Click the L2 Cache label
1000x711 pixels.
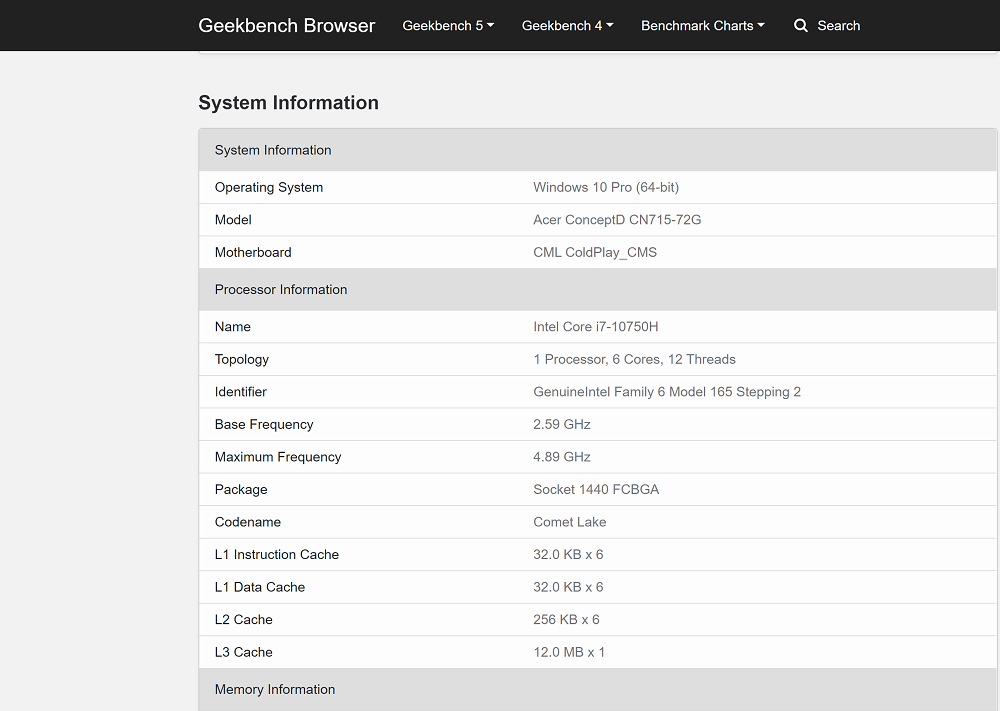pos(244,620)
